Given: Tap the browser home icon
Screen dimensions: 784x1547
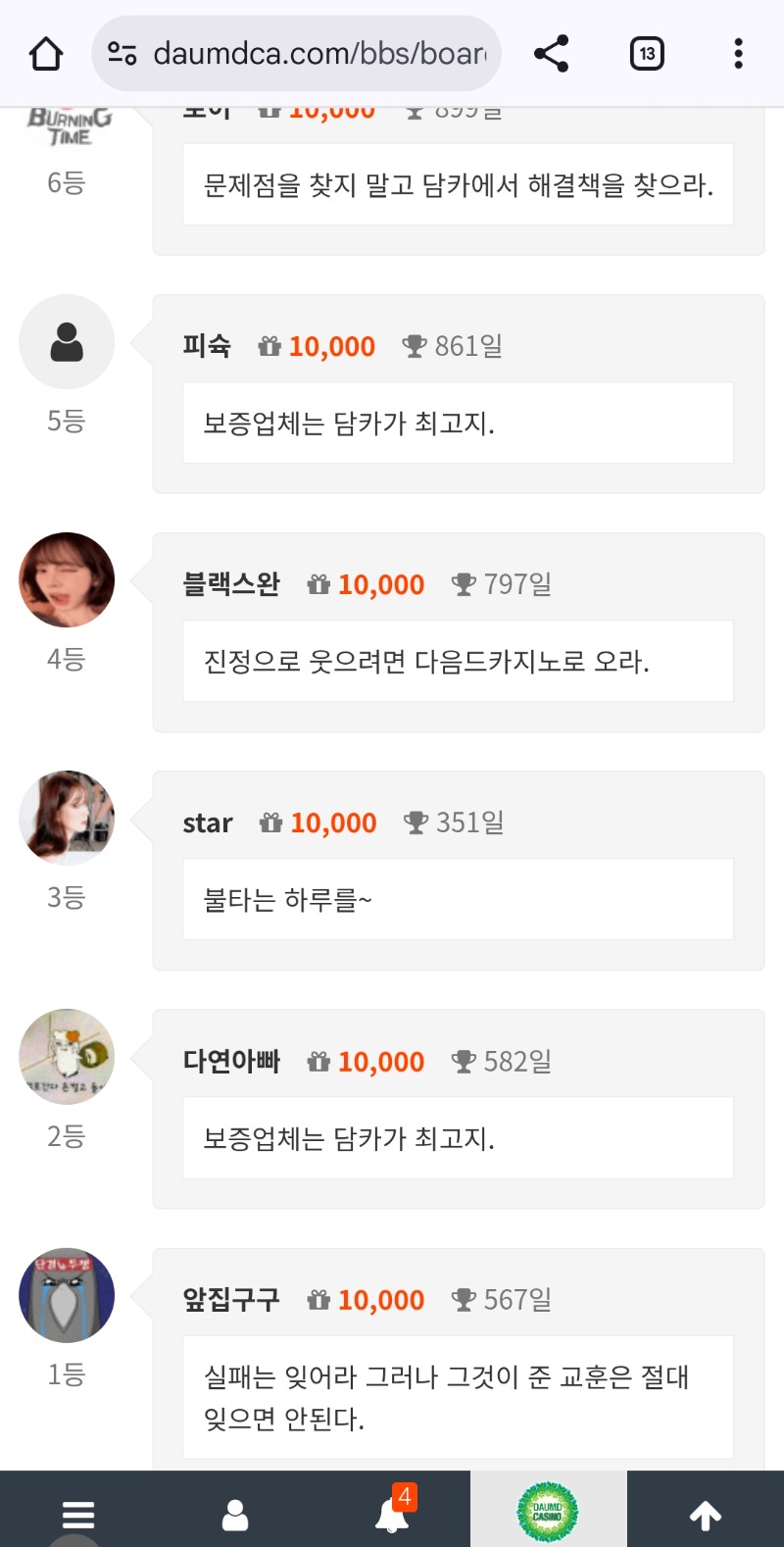Looking at the screenshot, I should tap(46, 54).
